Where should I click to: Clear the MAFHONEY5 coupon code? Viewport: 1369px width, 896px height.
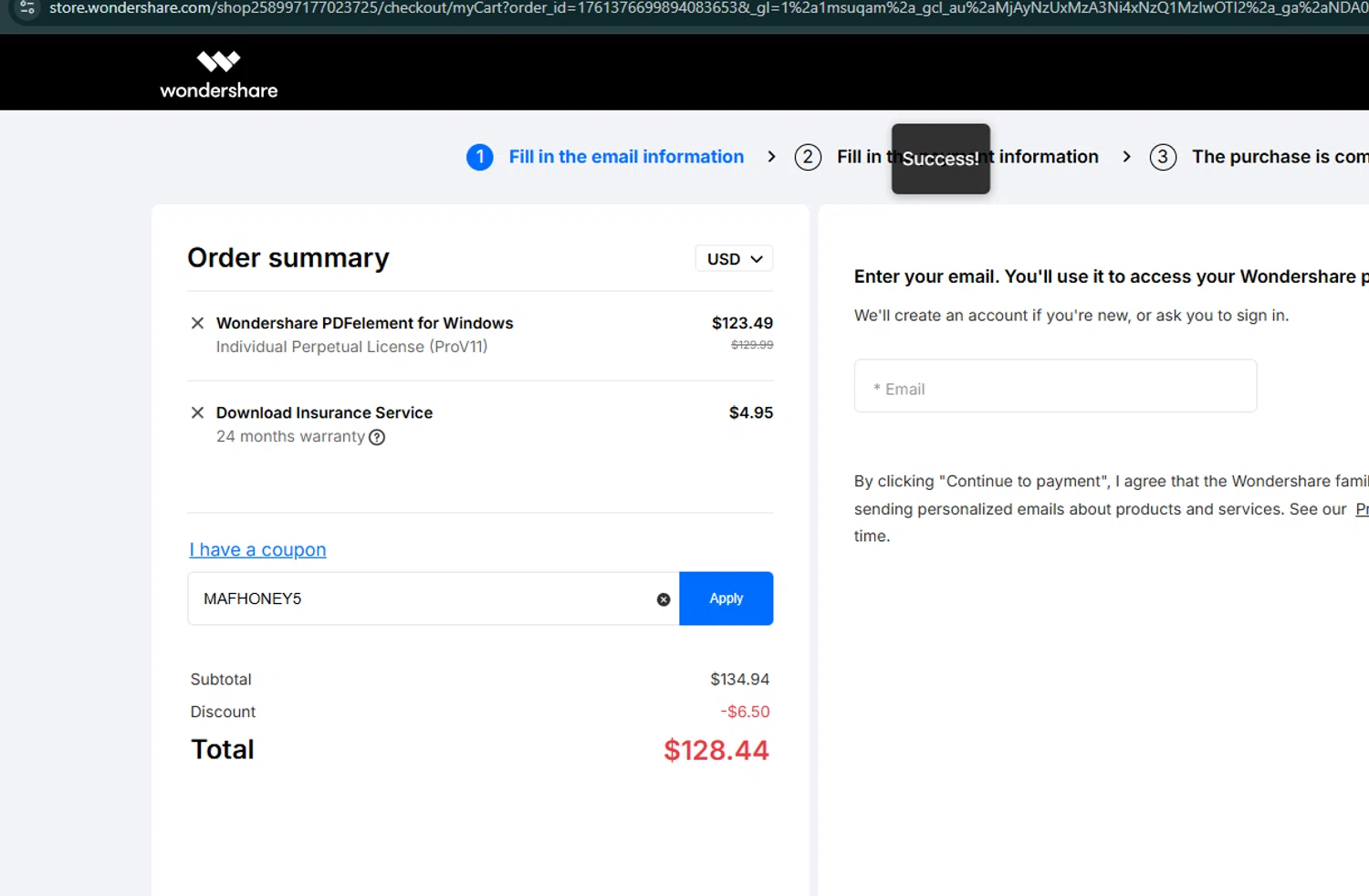664,599
